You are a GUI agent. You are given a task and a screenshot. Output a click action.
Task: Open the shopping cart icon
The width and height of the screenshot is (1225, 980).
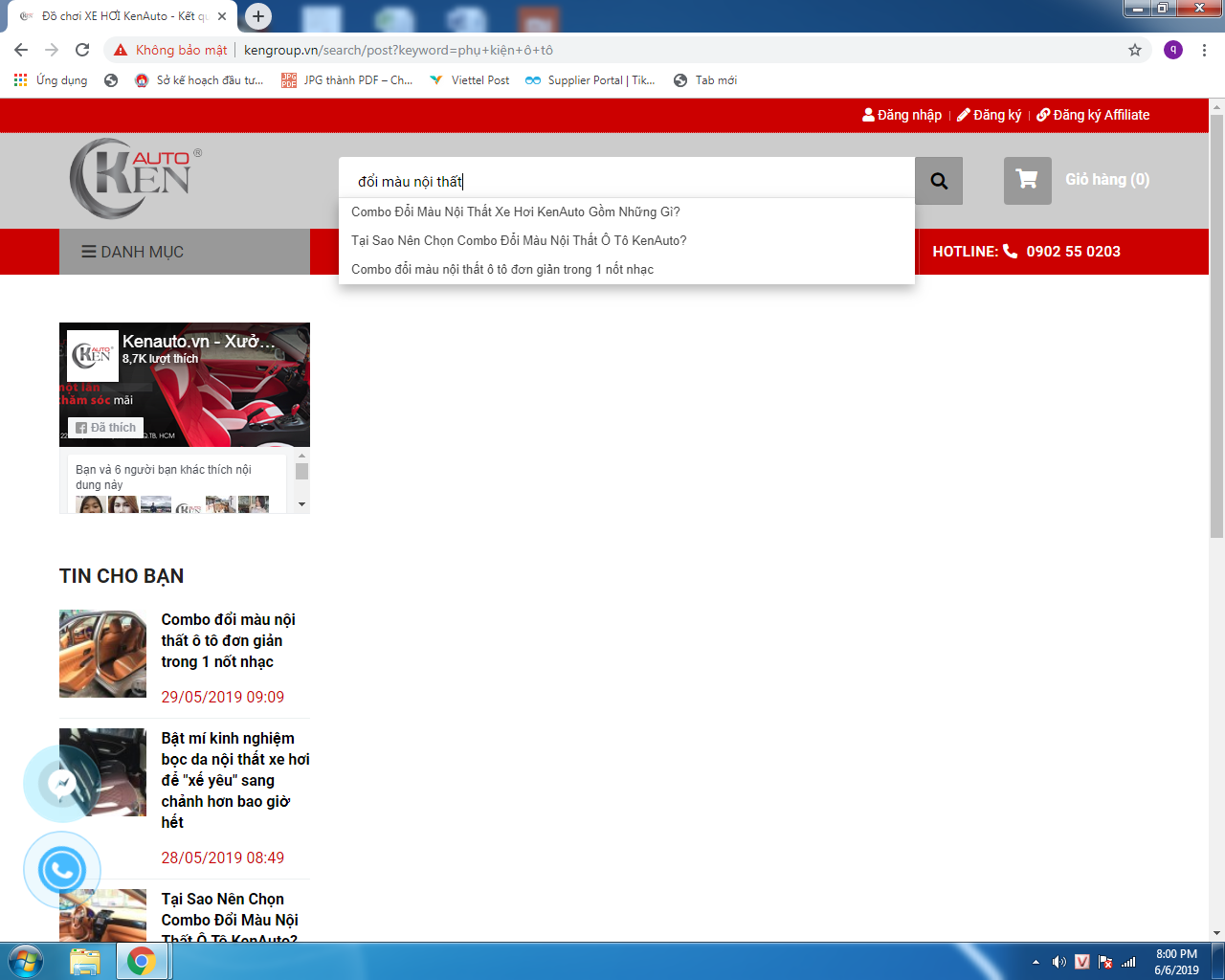click(1027, 180)
